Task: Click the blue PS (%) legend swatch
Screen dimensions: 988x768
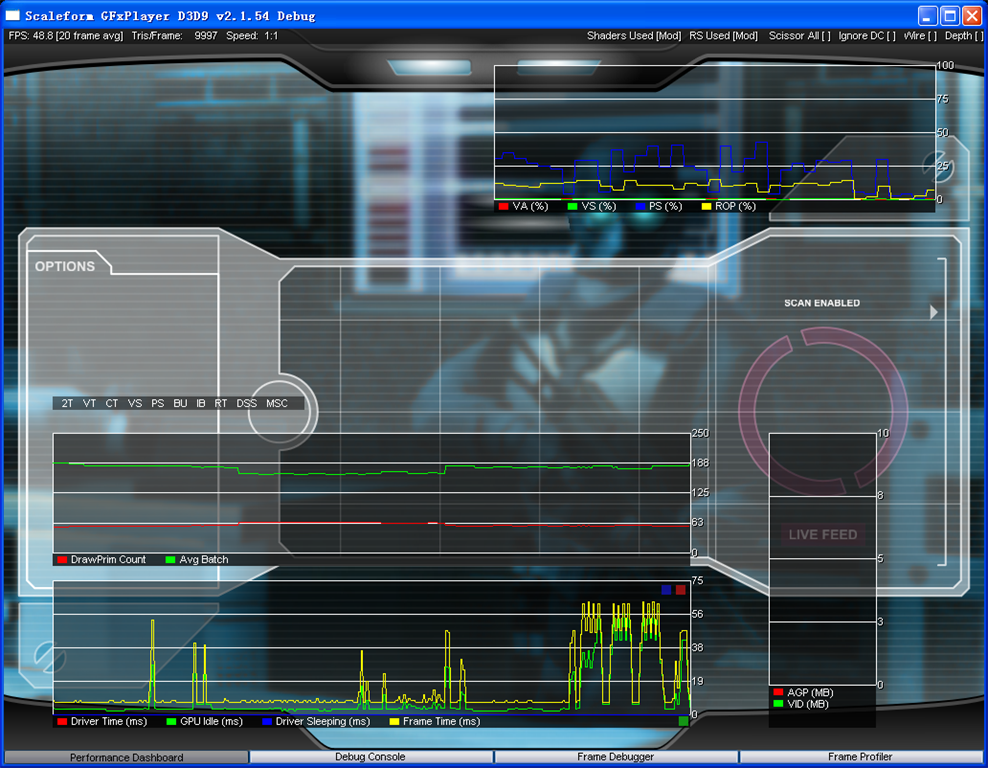Action: [x=641, y=206]
